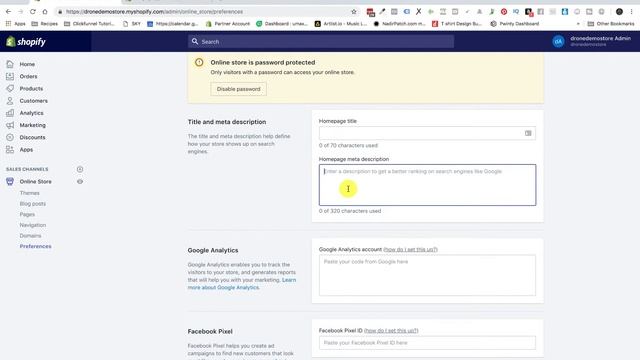640x360 pixels.
Task: Open the Customers section
Action: tap(33, 101)
